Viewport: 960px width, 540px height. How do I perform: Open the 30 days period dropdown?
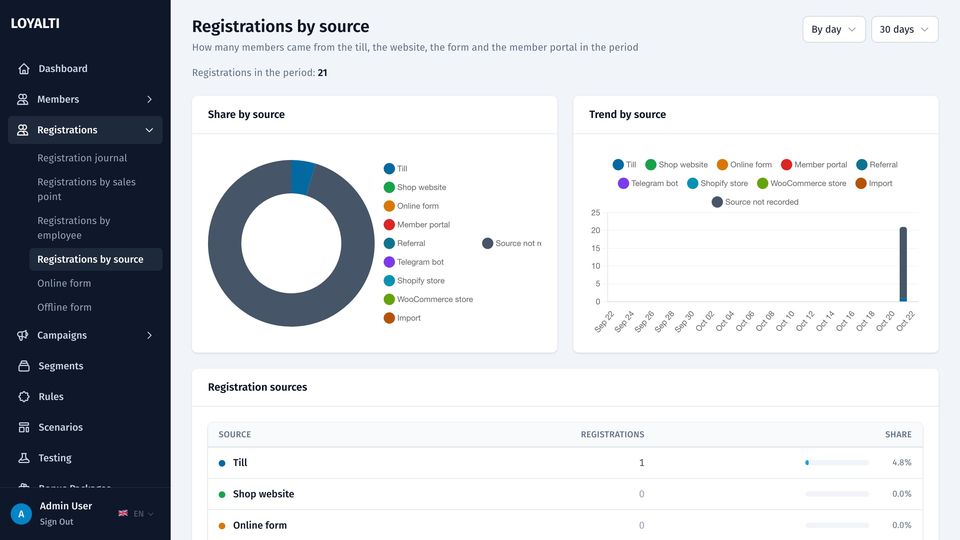pos(904,29)
